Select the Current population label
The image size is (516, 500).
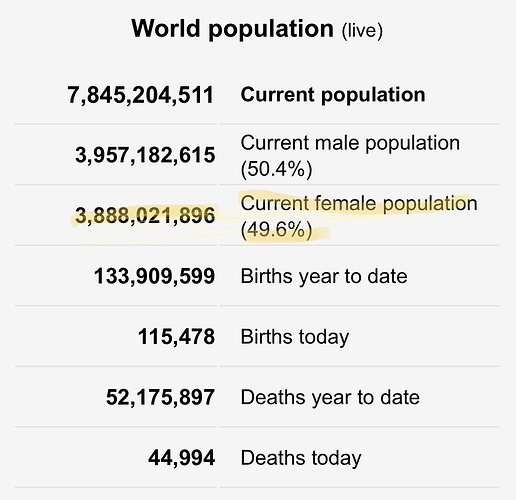[x=333, y=95]
